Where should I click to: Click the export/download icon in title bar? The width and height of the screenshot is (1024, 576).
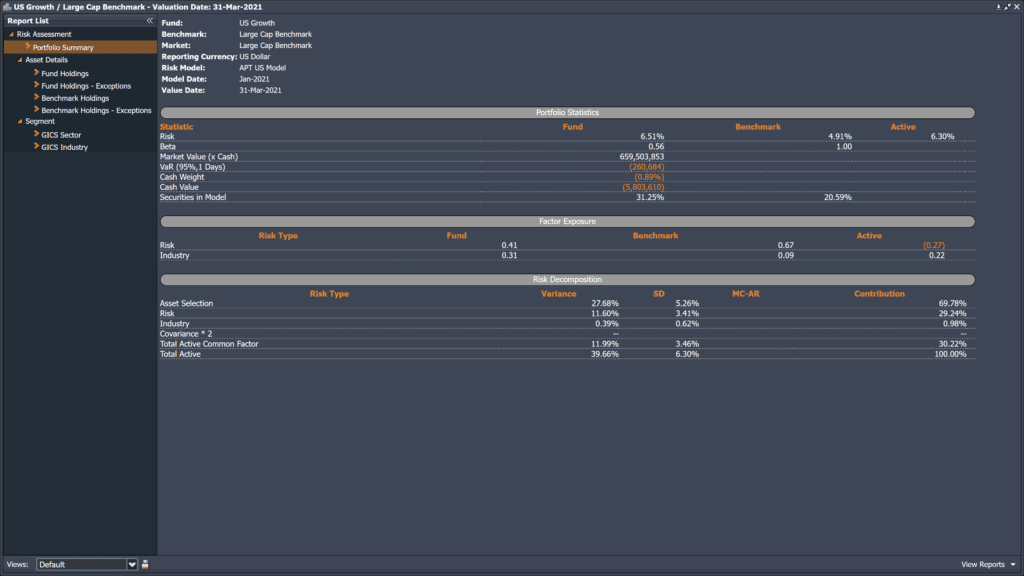click(x=1000, y=7)
